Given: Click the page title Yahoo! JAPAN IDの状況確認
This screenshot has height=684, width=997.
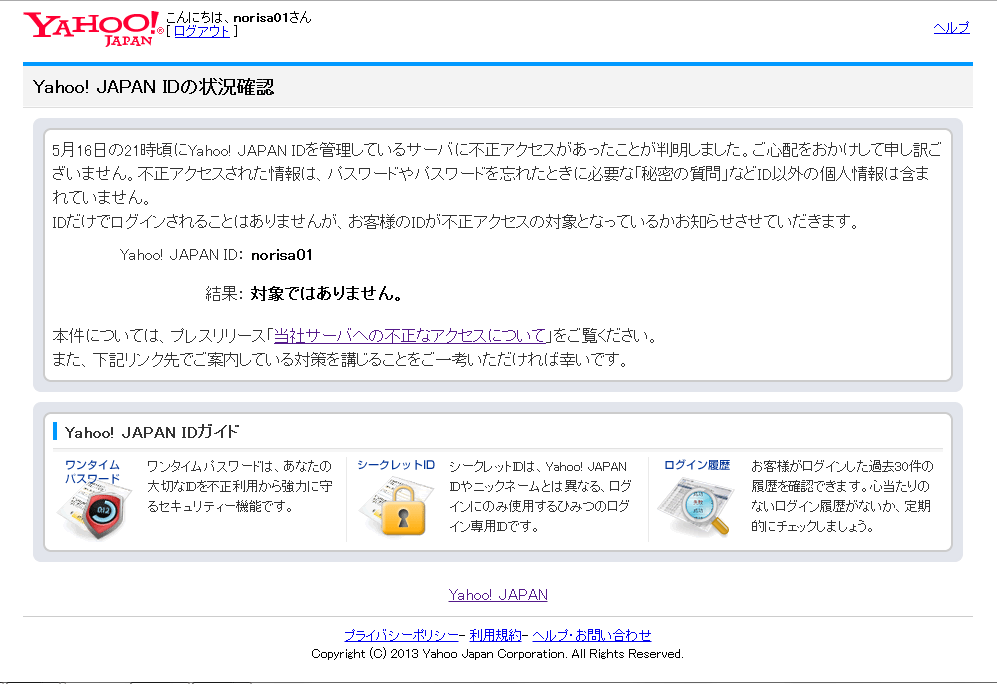Looking at the screenshot, I should point(153,87).
